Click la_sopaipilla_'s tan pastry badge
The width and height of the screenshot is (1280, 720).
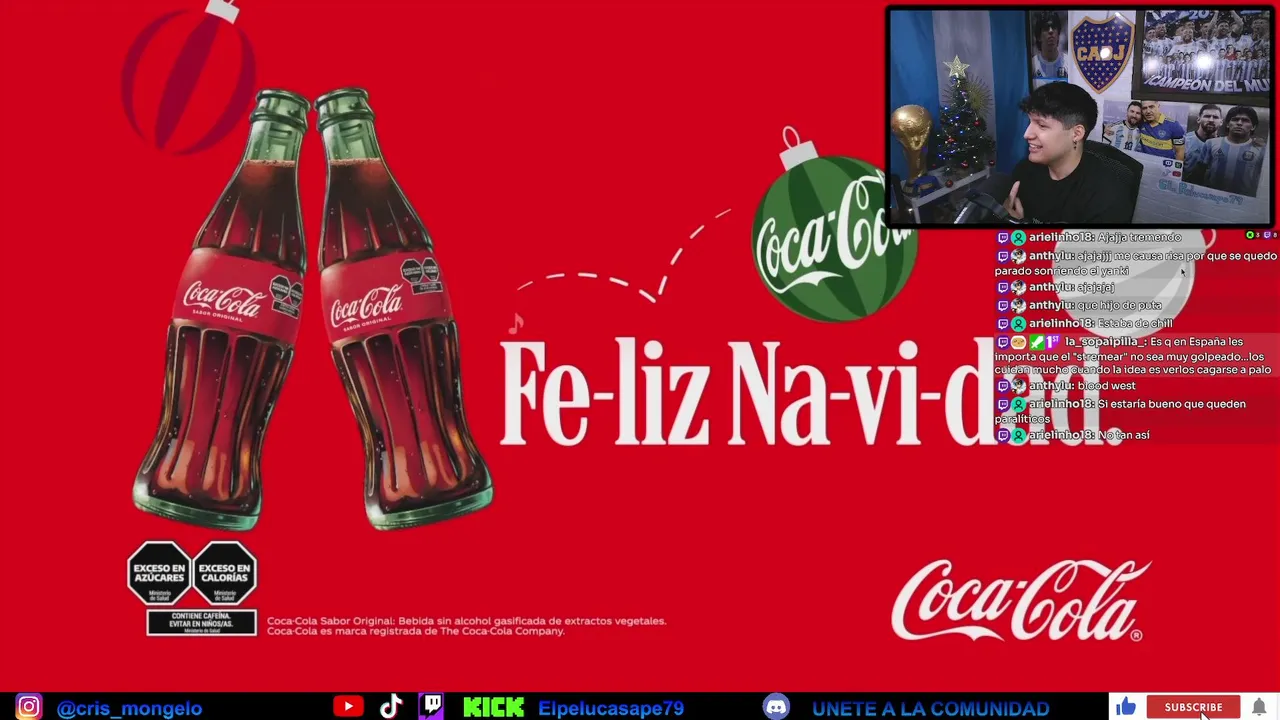coord(1019,342)
